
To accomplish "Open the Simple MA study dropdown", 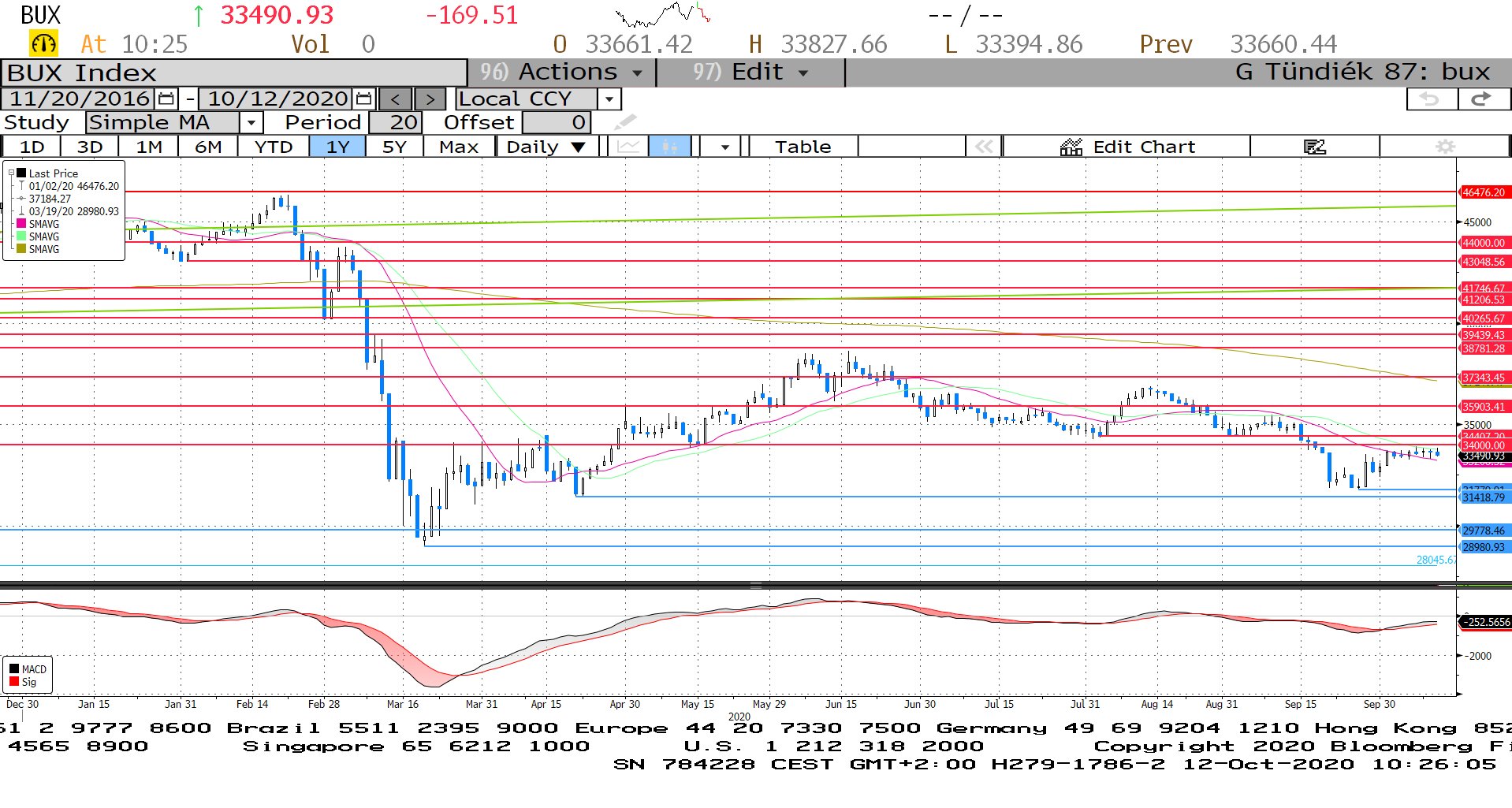I will click(x=251, y=122).
